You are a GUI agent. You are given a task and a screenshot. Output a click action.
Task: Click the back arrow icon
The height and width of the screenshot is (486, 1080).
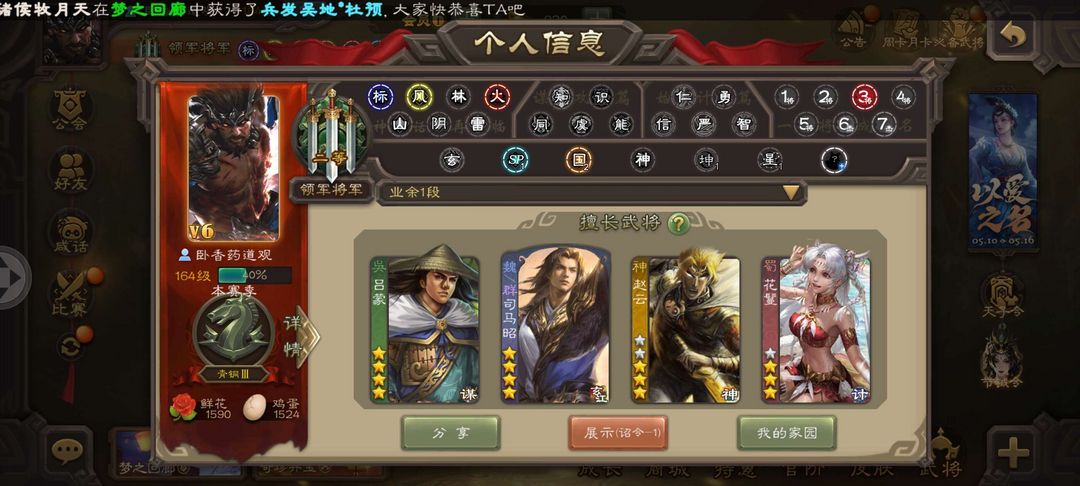(x=1012, y=36)
